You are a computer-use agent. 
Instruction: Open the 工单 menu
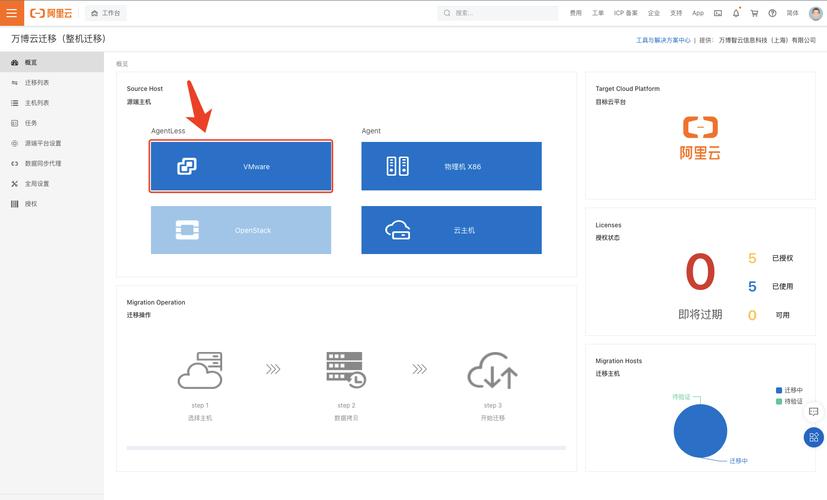tap(598, 13)
